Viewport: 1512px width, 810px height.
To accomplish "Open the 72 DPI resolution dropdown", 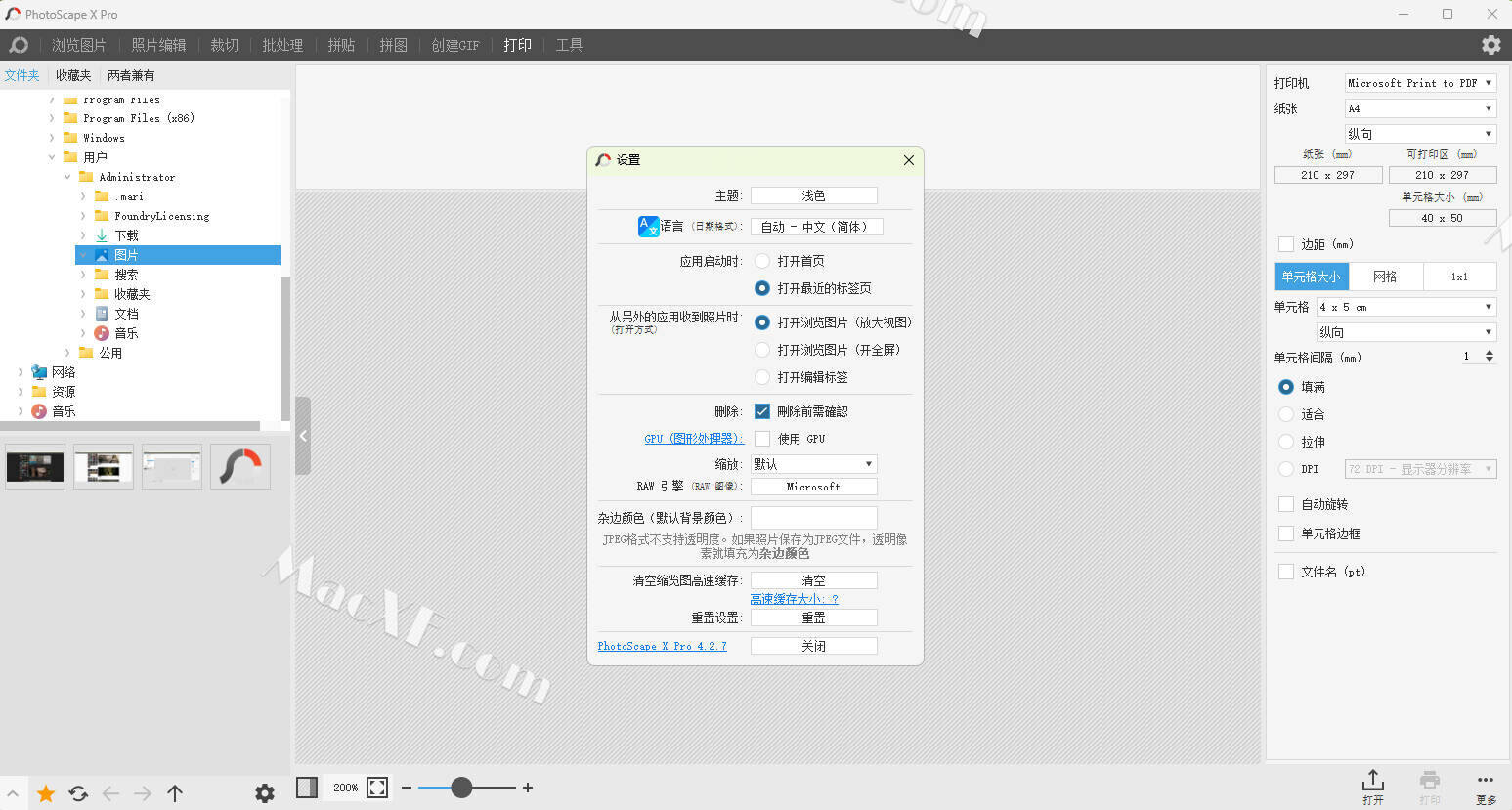I will click(x=1420, y=469).
